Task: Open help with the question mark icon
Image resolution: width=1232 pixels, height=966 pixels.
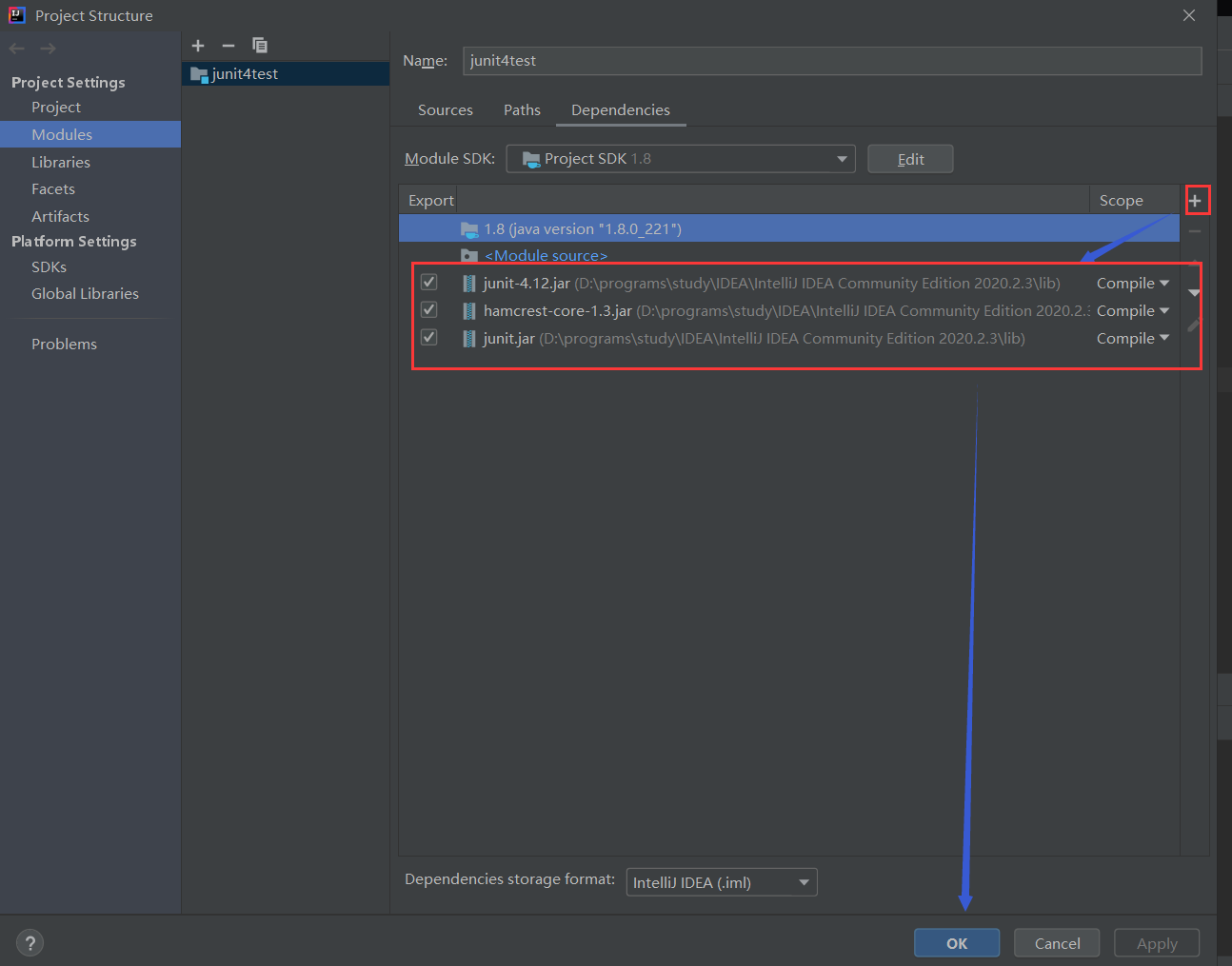Action: 30,943
